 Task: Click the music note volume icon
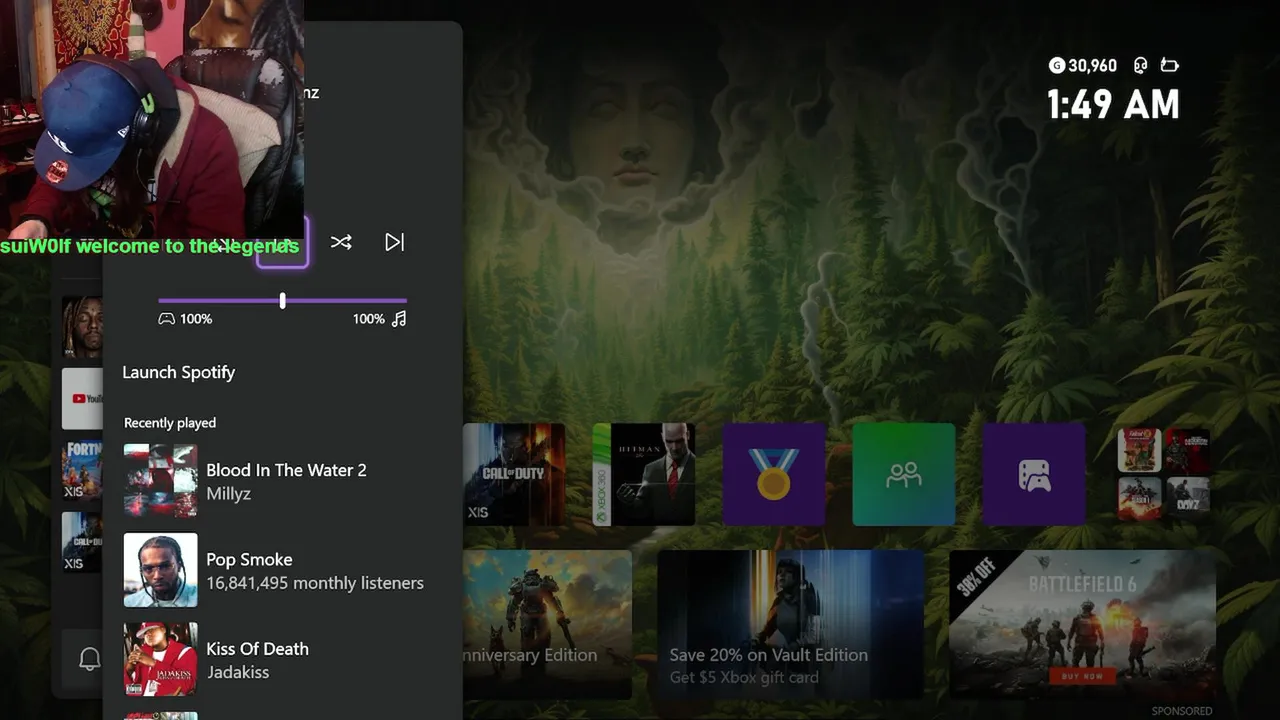(399, 319)
